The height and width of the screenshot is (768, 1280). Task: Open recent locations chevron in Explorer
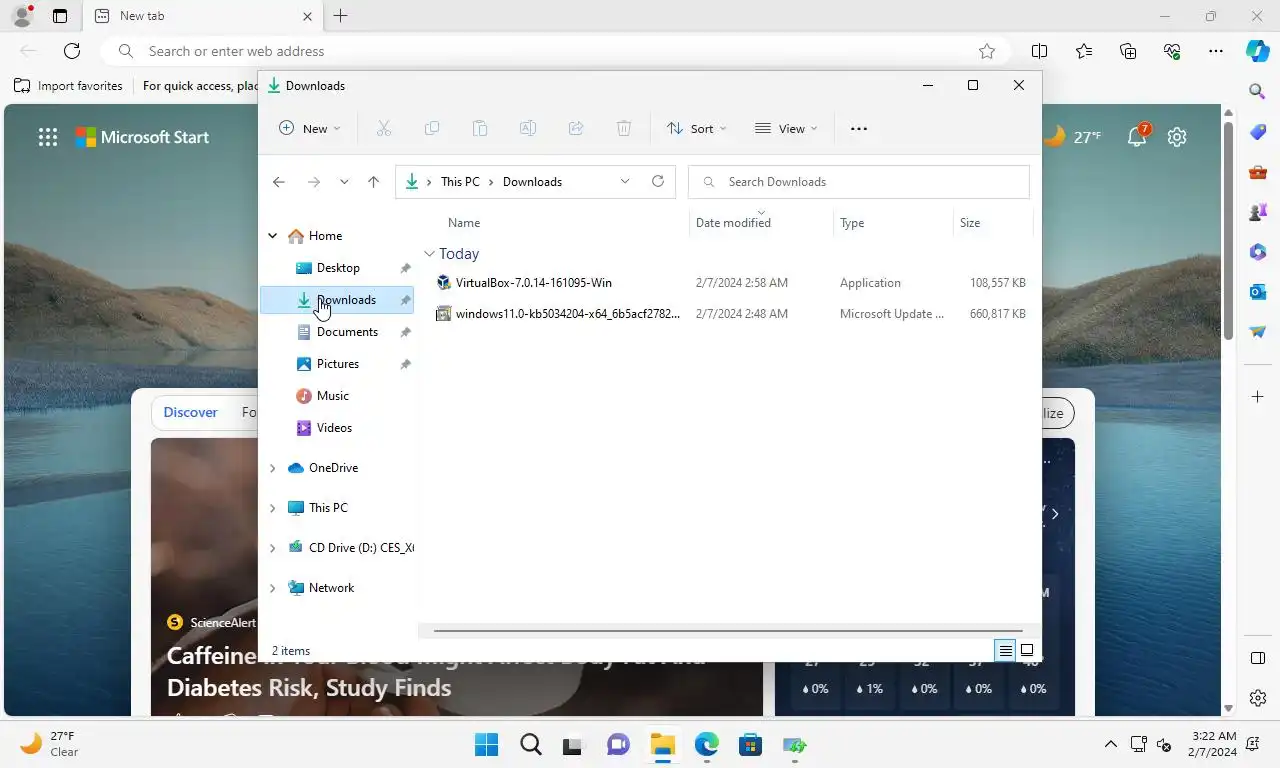344,182
